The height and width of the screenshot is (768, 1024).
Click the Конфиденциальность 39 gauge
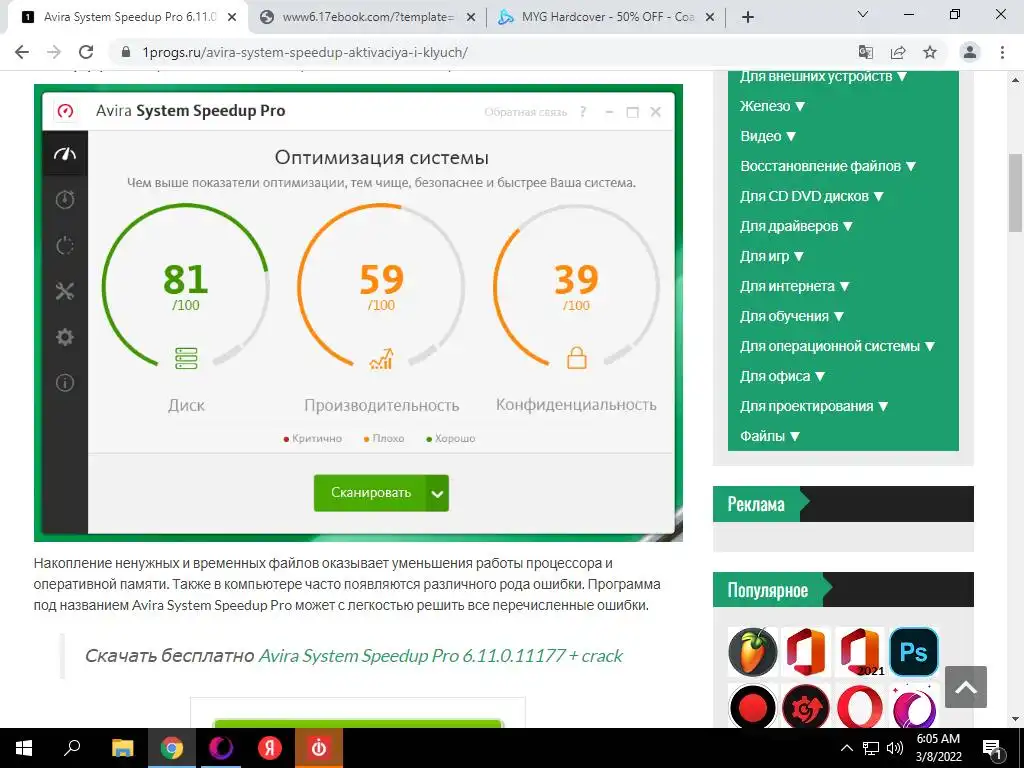click(576, 286)
